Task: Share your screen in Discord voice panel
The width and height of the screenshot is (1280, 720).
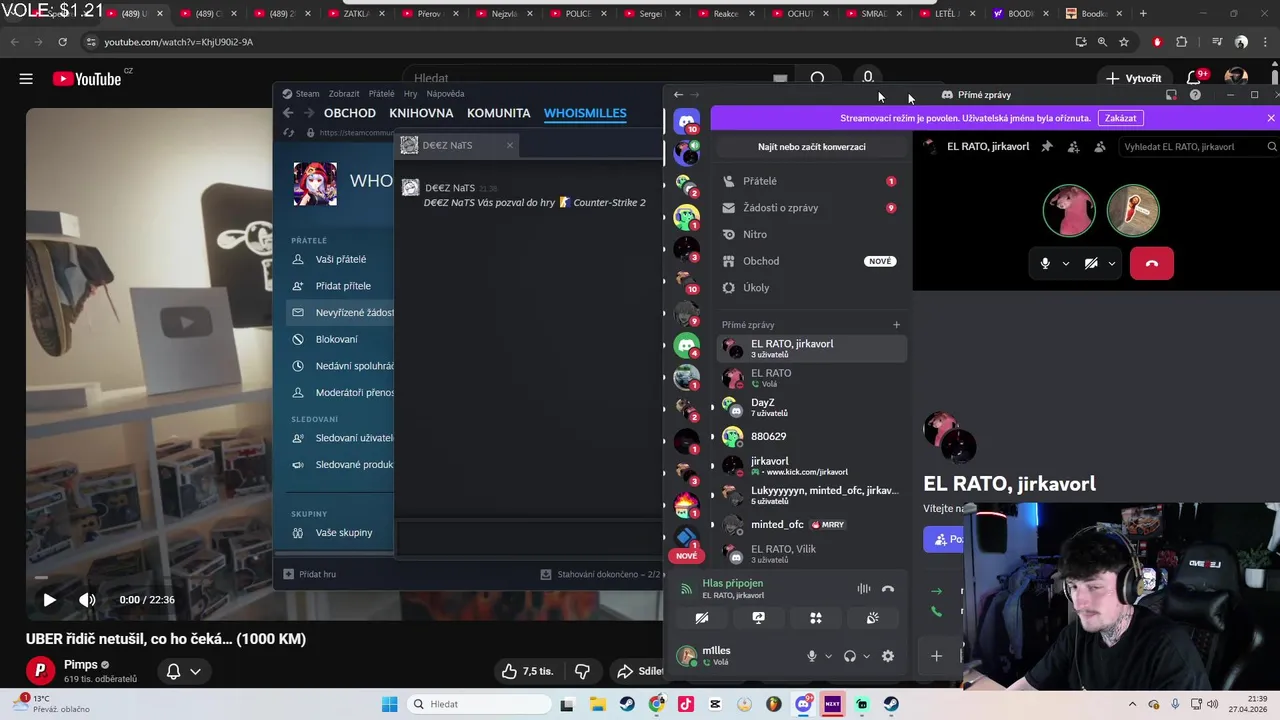Action: (x=758, y=618)
